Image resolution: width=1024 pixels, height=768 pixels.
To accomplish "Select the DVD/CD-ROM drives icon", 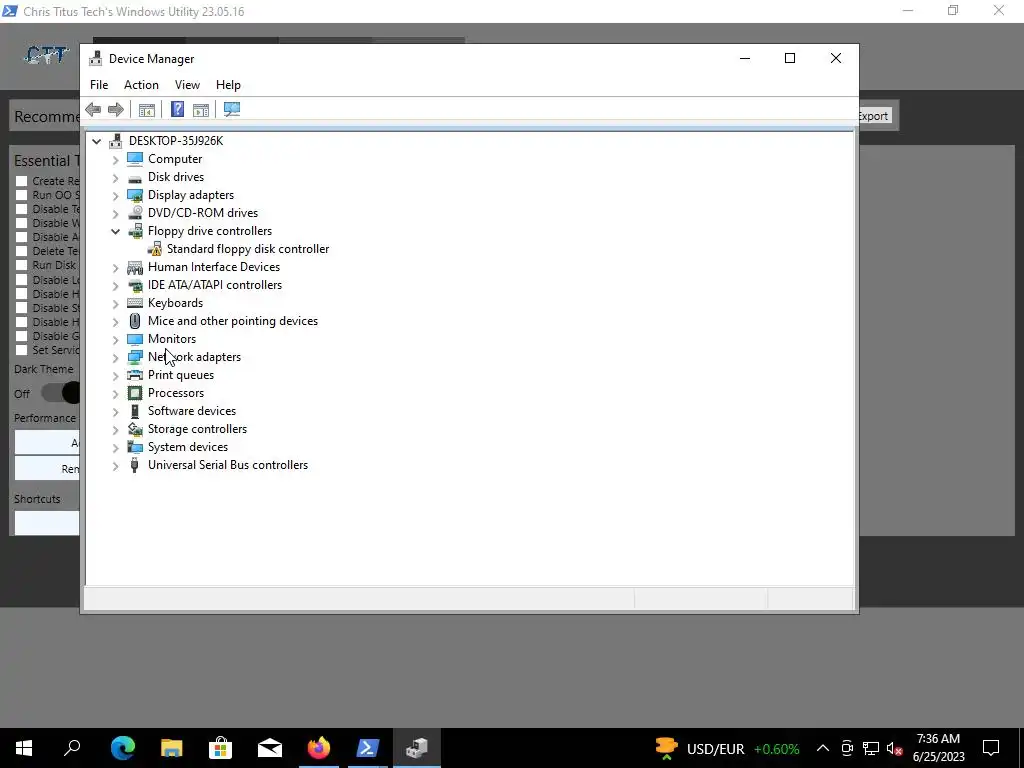I will 135,213.
